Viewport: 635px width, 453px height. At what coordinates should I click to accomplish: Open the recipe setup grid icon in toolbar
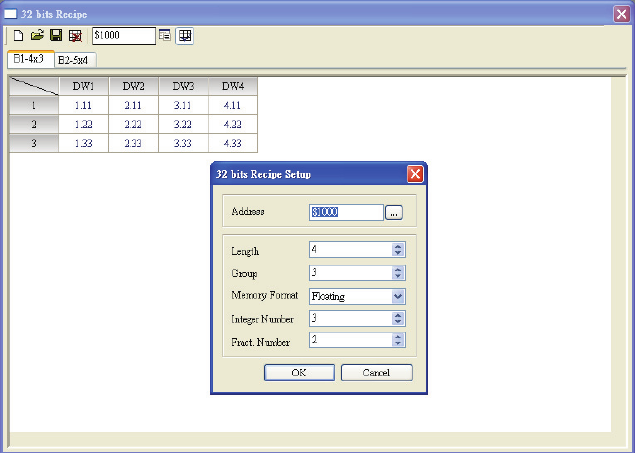coord(185,35)
